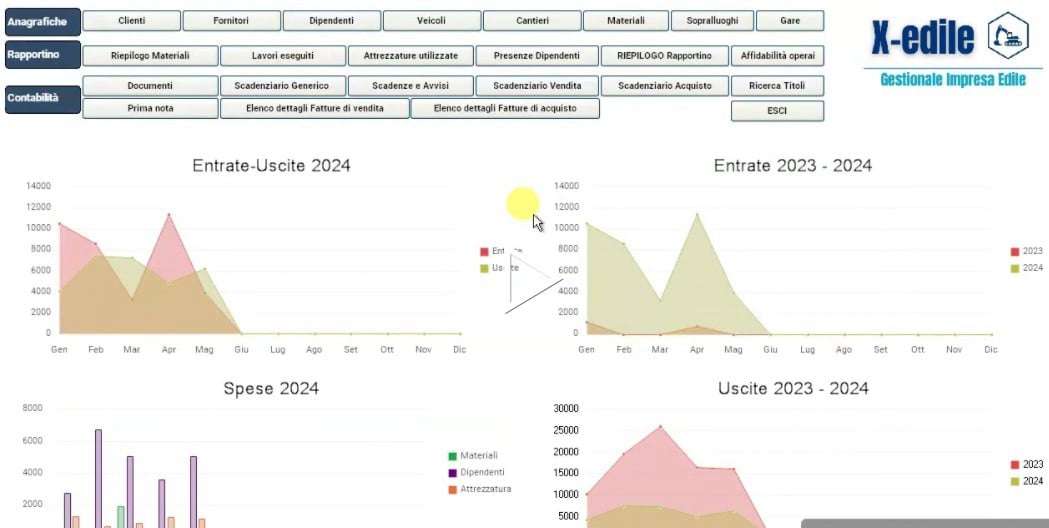Screen dimensions: 1049x528
Task: Click the ESCI exit button
Action: 777,111
